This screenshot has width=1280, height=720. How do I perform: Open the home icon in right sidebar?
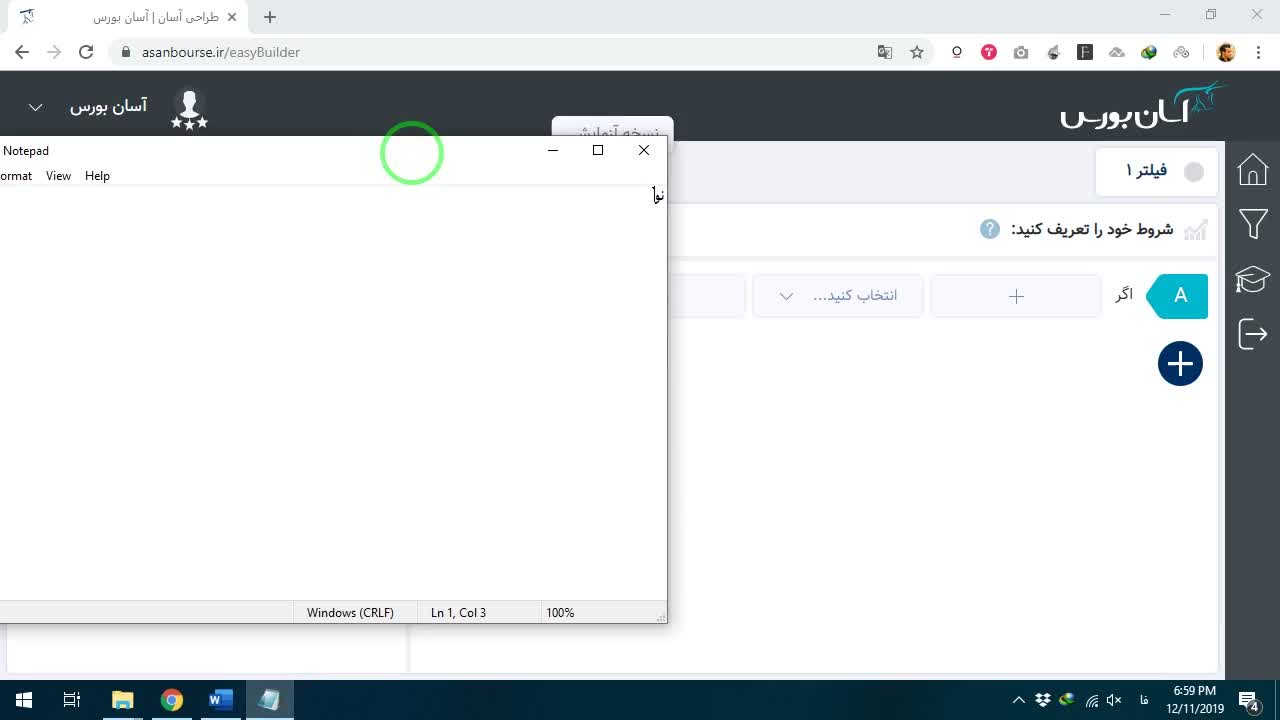coord(1253,170)
